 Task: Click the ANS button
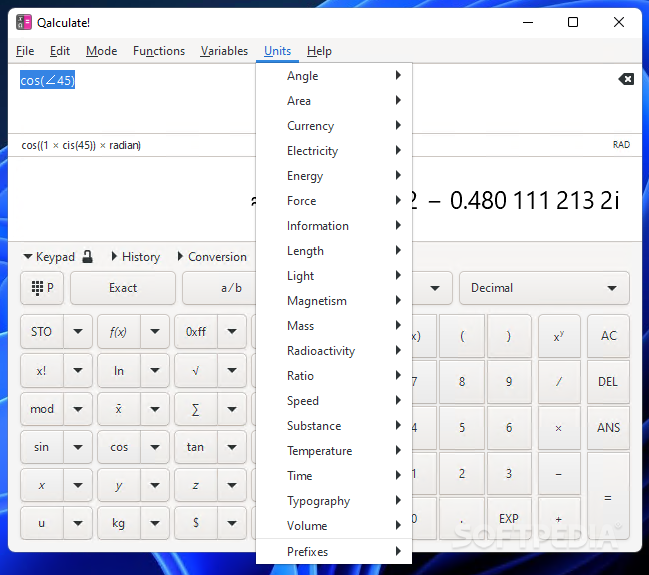608,428
